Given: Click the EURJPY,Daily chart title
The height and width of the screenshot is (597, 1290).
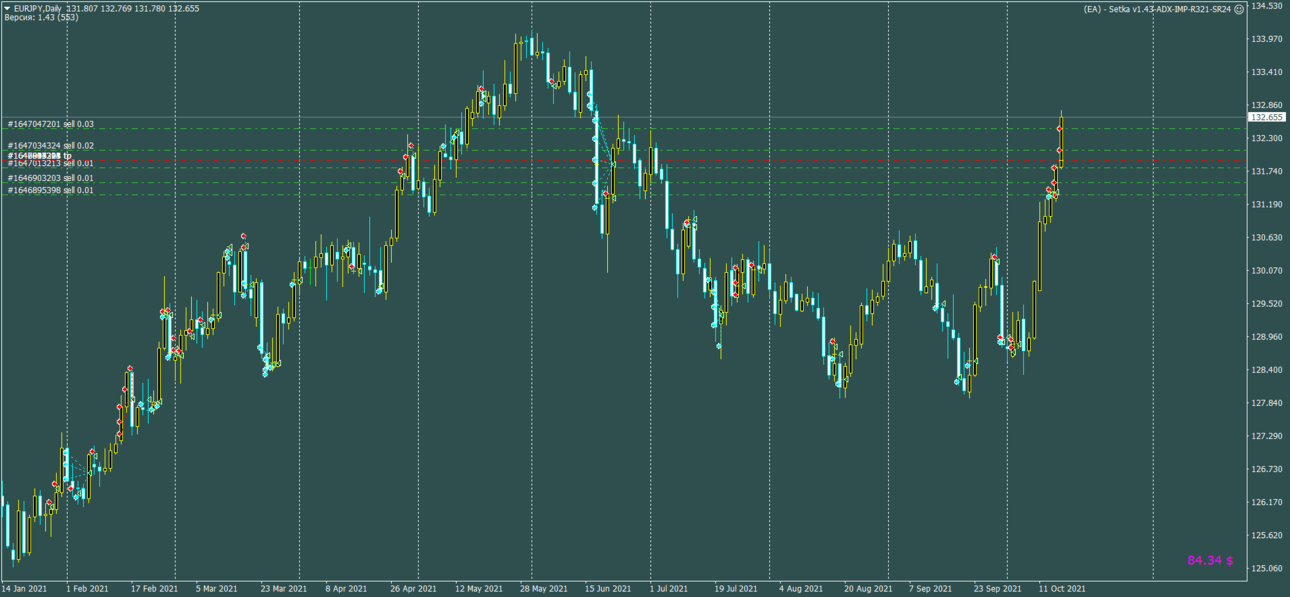Looking at the screenshot, I should point(37,8).
